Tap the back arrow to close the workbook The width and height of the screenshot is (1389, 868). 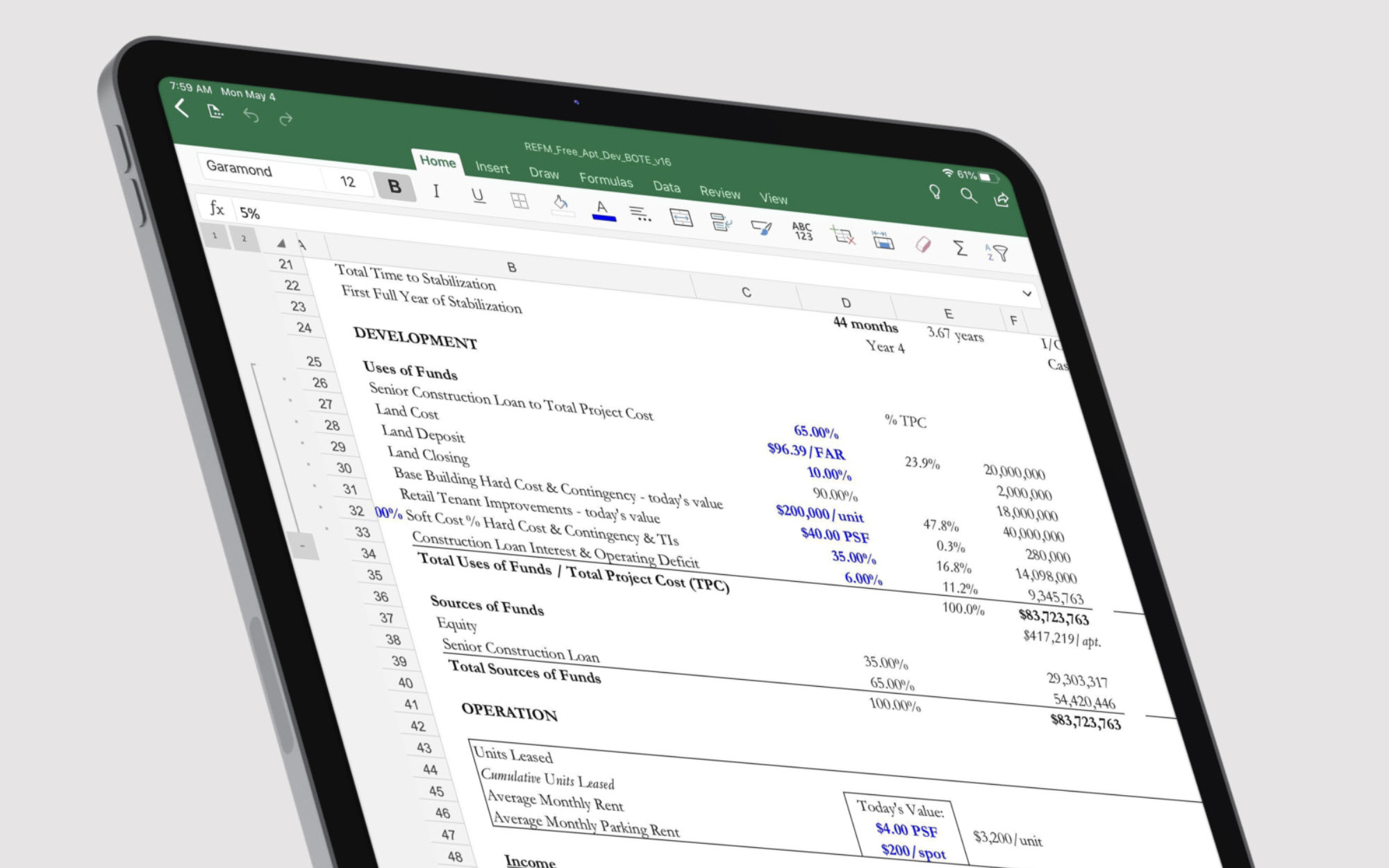coord(182,108)
